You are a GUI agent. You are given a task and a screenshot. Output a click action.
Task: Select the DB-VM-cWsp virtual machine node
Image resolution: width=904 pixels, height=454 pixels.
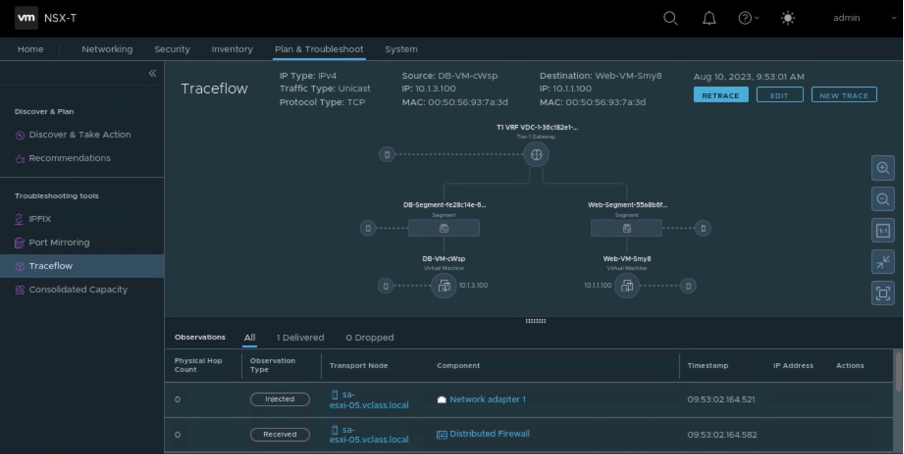443,286
